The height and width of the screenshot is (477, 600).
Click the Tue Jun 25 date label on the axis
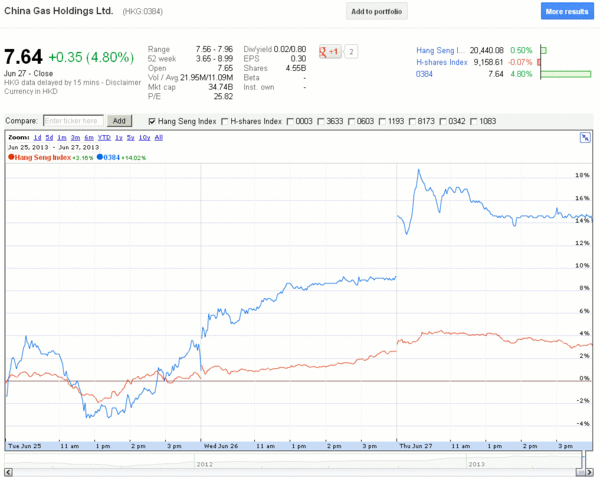[x=24, y=446]
